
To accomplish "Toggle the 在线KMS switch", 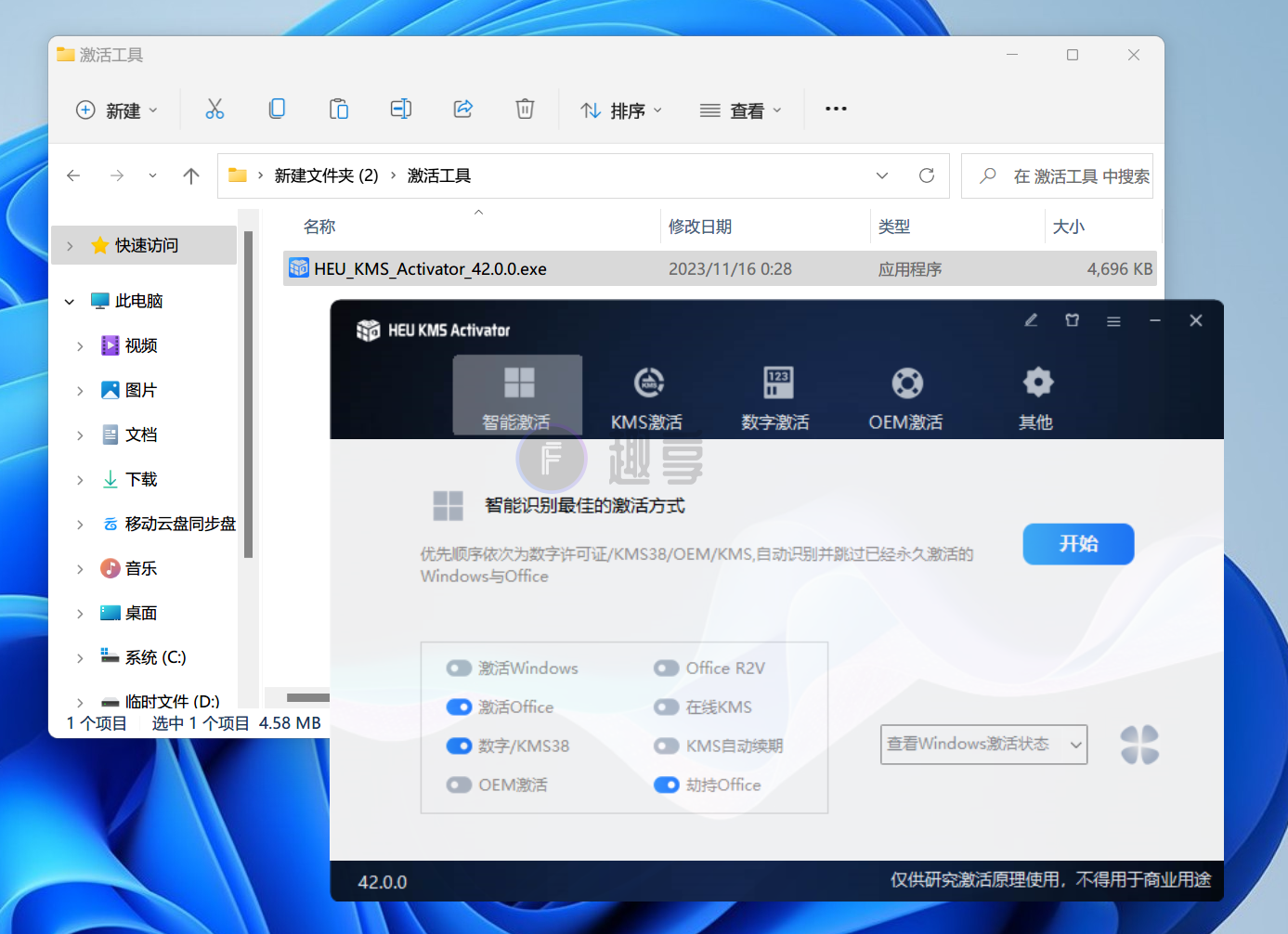I will coord(667,707).
